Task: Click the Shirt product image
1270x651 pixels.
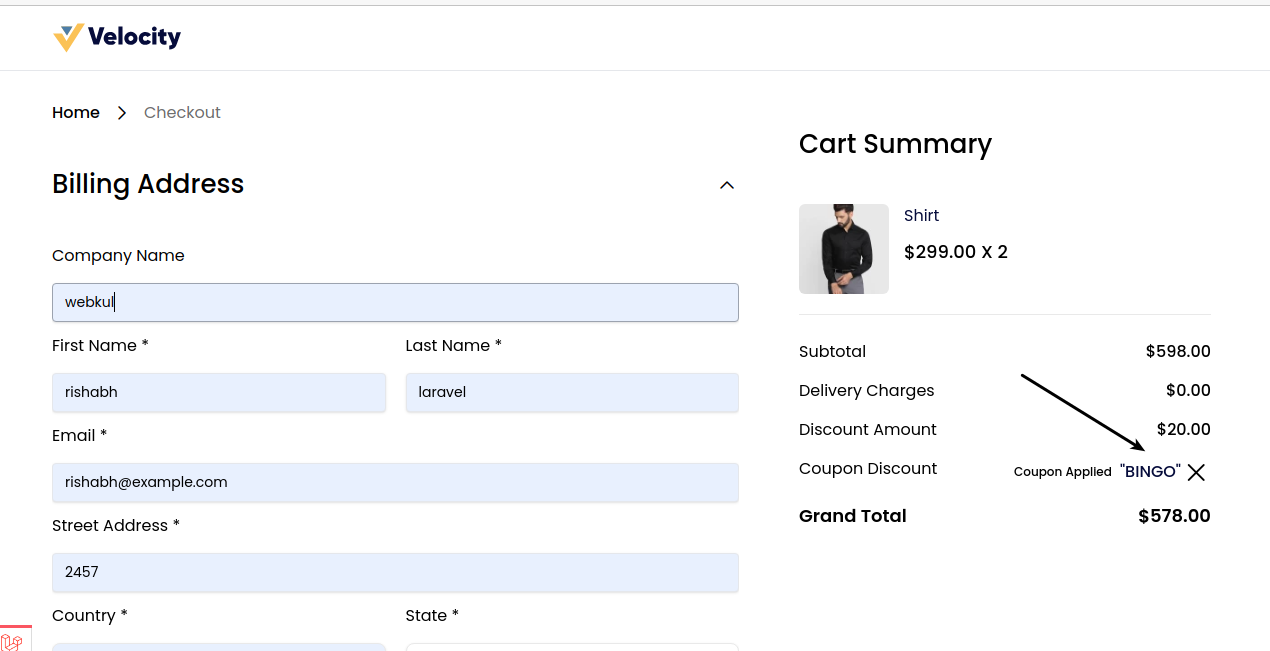Action: 844,249
